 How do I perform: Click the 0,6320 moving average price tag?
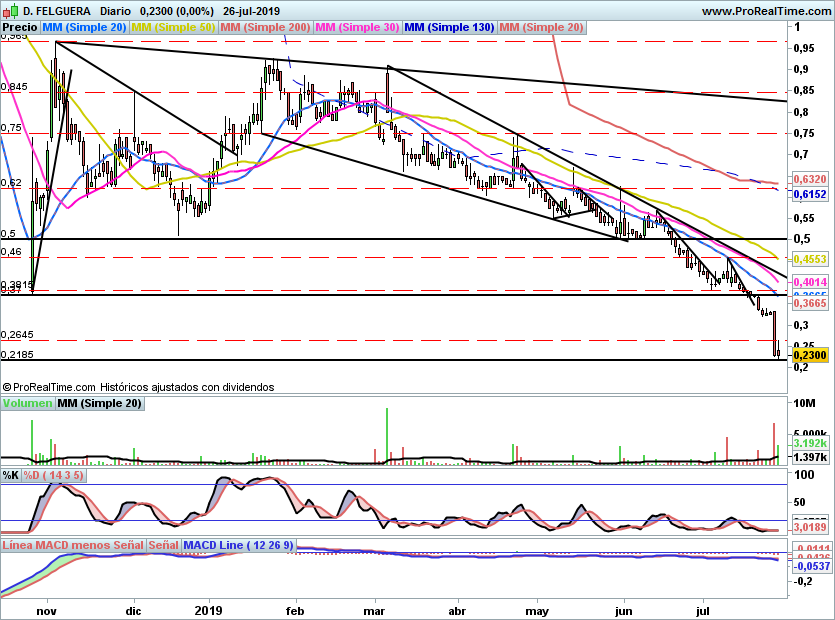(x=810, y=179)
